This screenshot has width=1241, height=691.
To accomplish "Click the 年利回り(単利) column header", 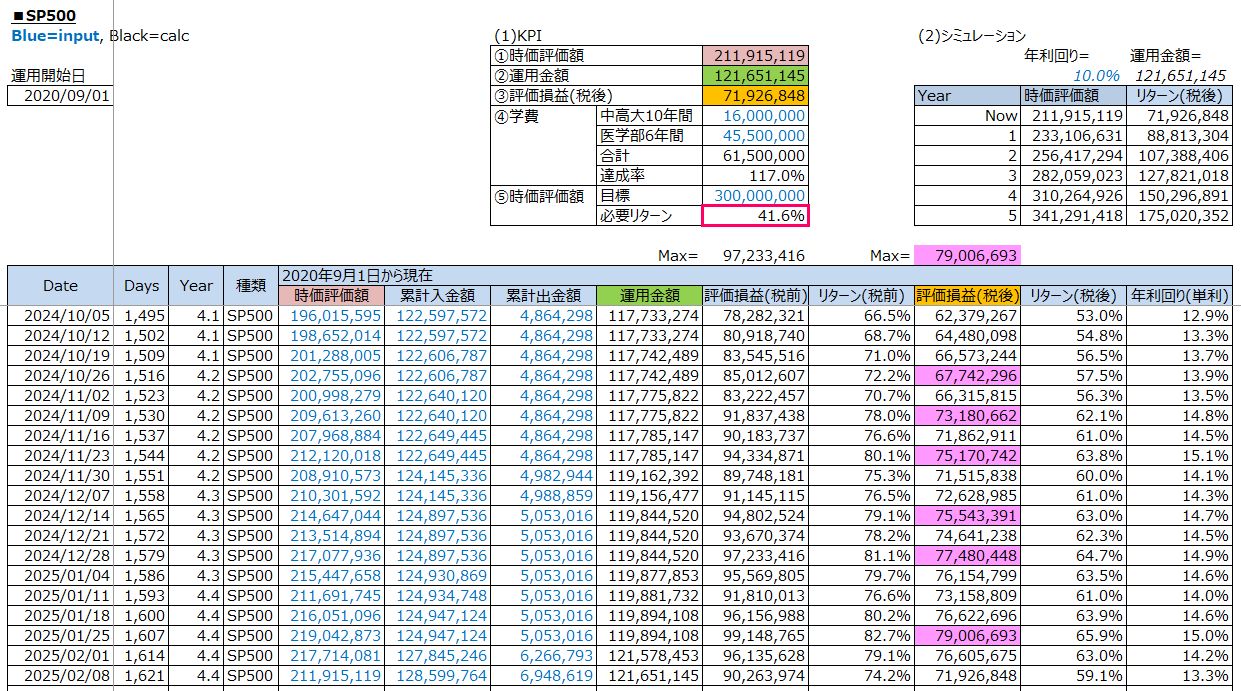I will [x=1180, y=296].
